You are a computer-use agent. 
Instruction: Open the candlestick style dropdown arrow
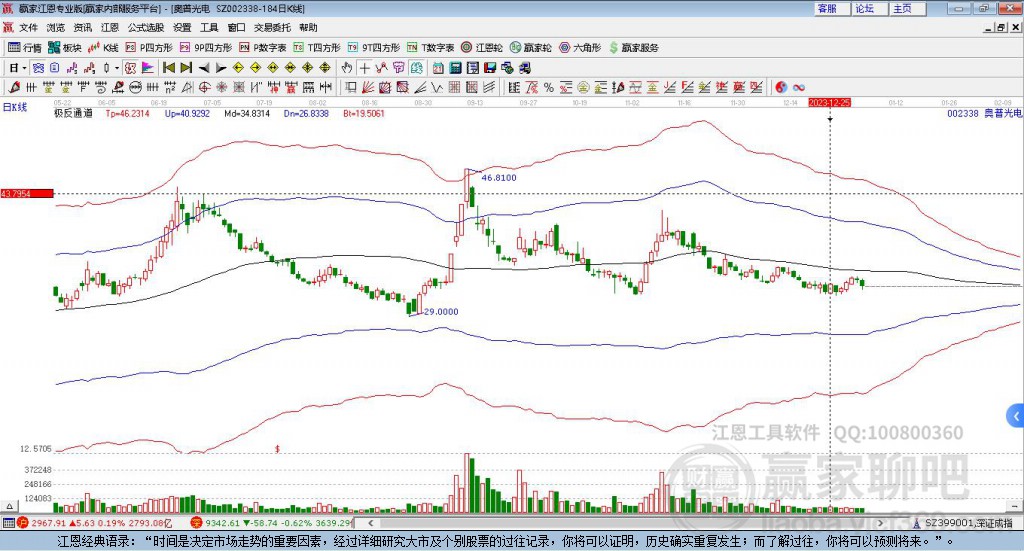click(x=117, y=68)
